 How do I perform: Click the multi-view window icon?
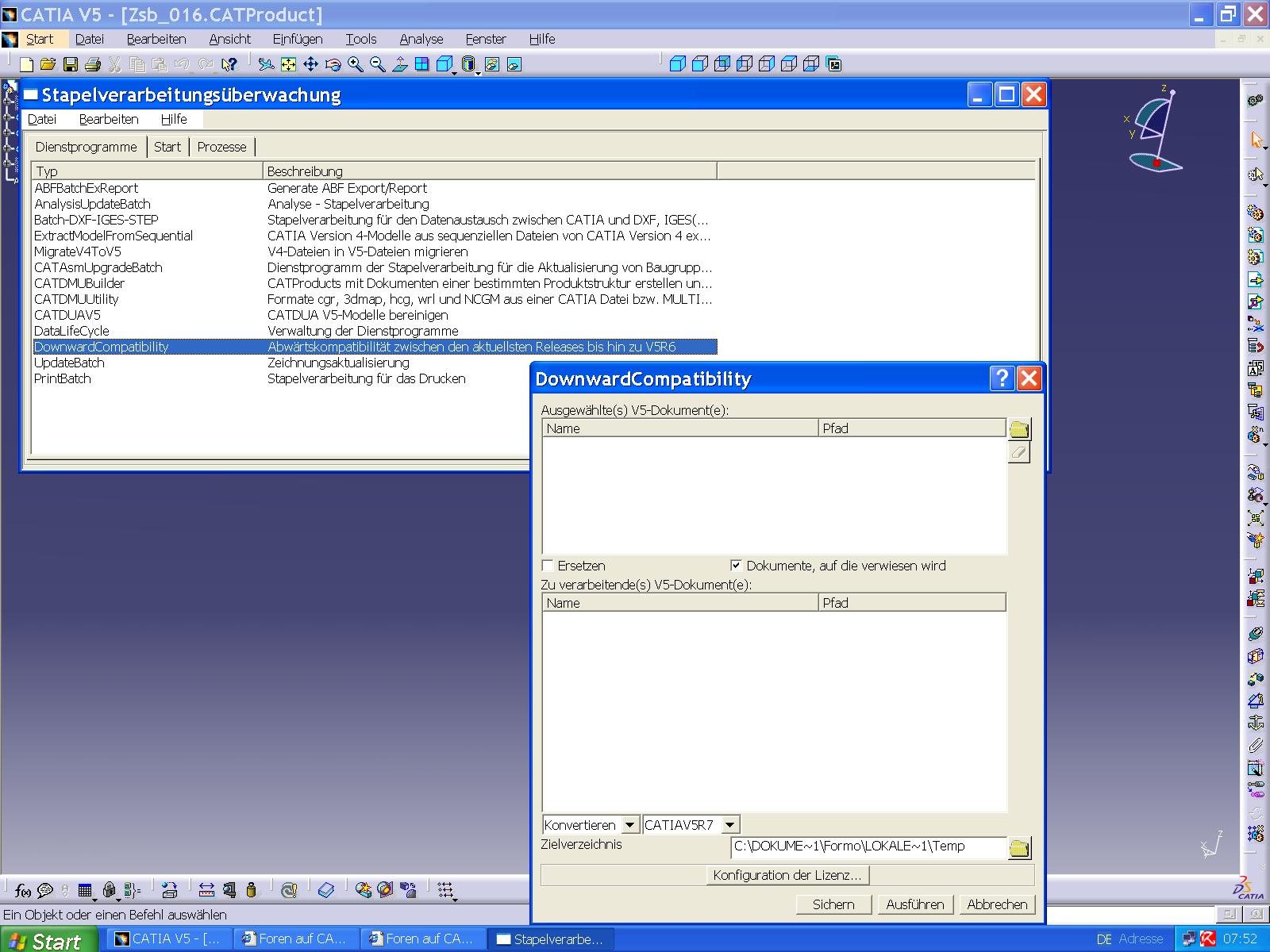(421, 64)
